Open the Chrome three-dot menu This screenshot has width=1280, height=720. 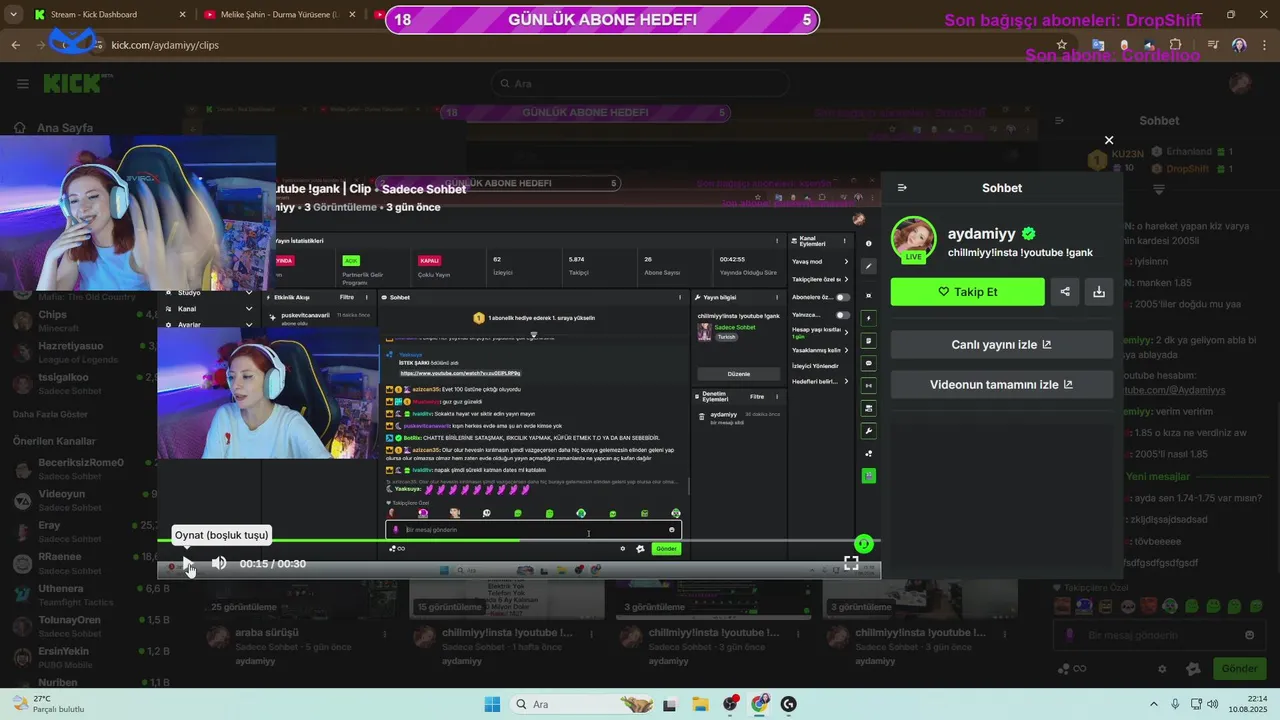tap(1264, 45)
